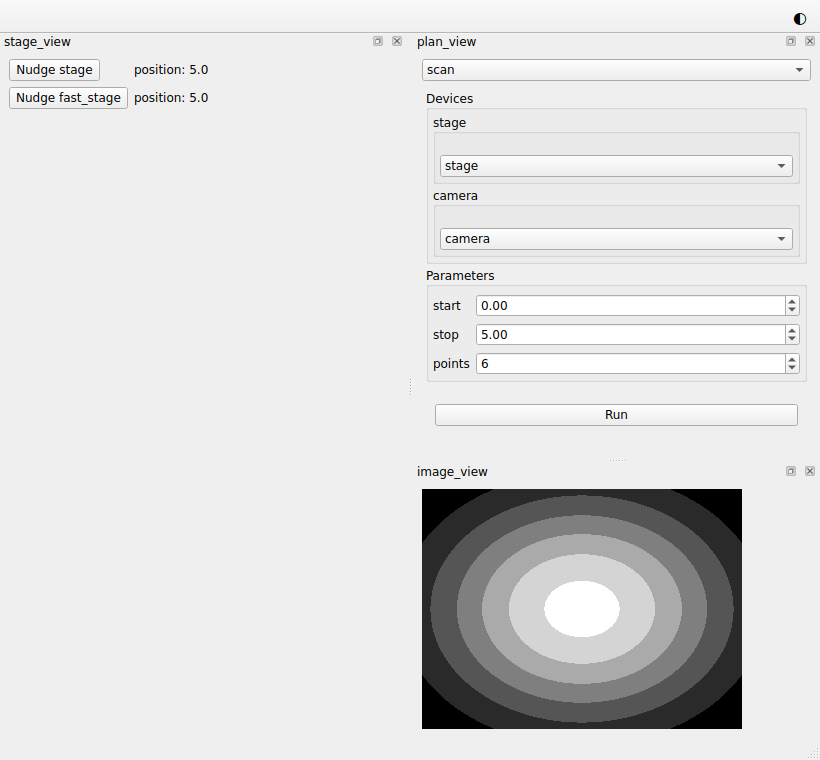Click into the stop value field
The width and height of the screenshot is (820, 760).
[x=630, y=335]
